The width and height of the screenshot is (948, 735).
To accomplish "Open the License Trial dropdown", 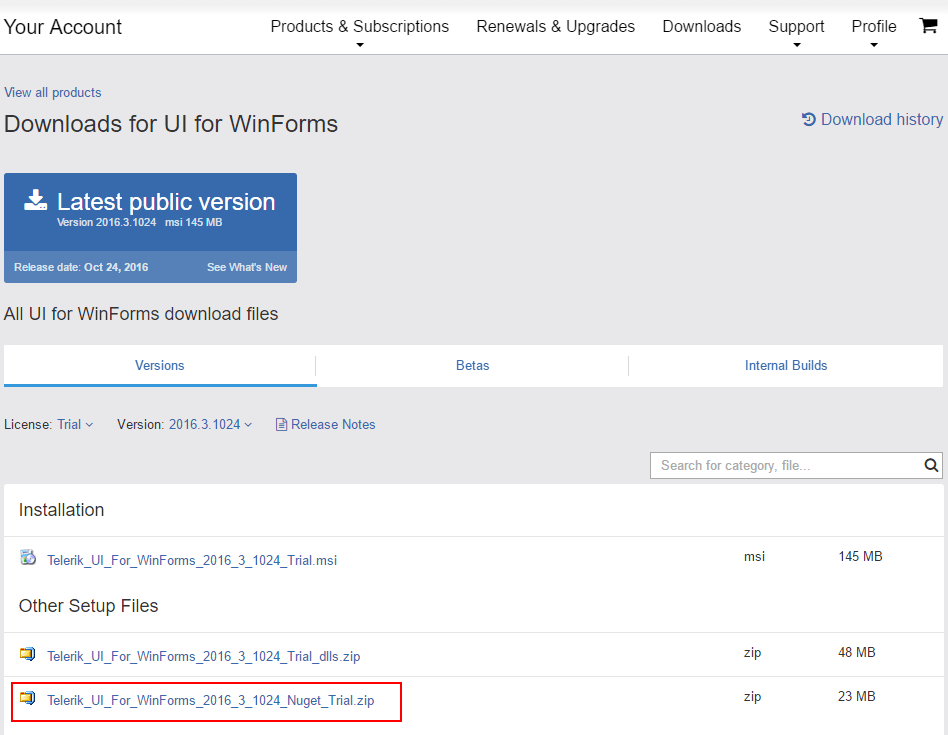I will click(75, 424).
